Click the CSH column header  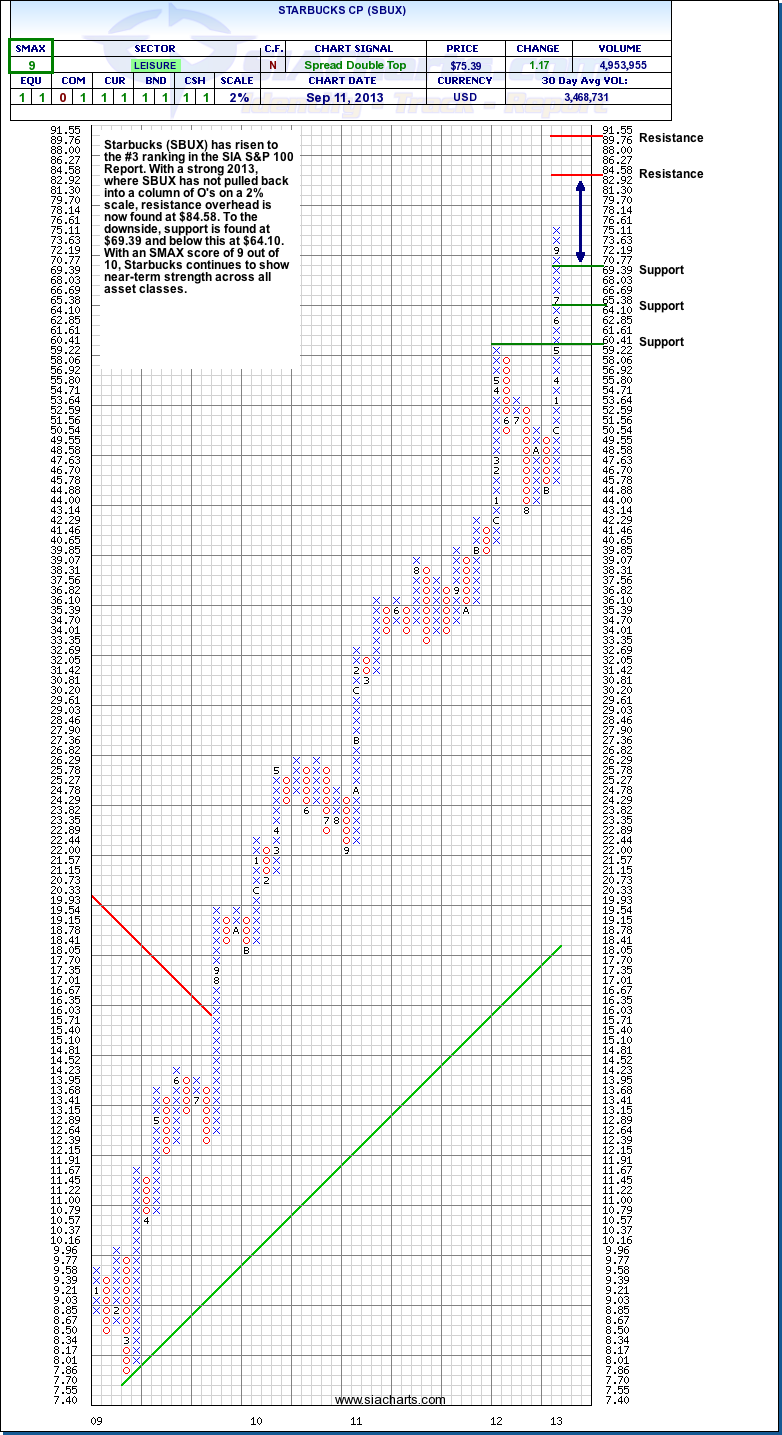[x=195, y=81]
